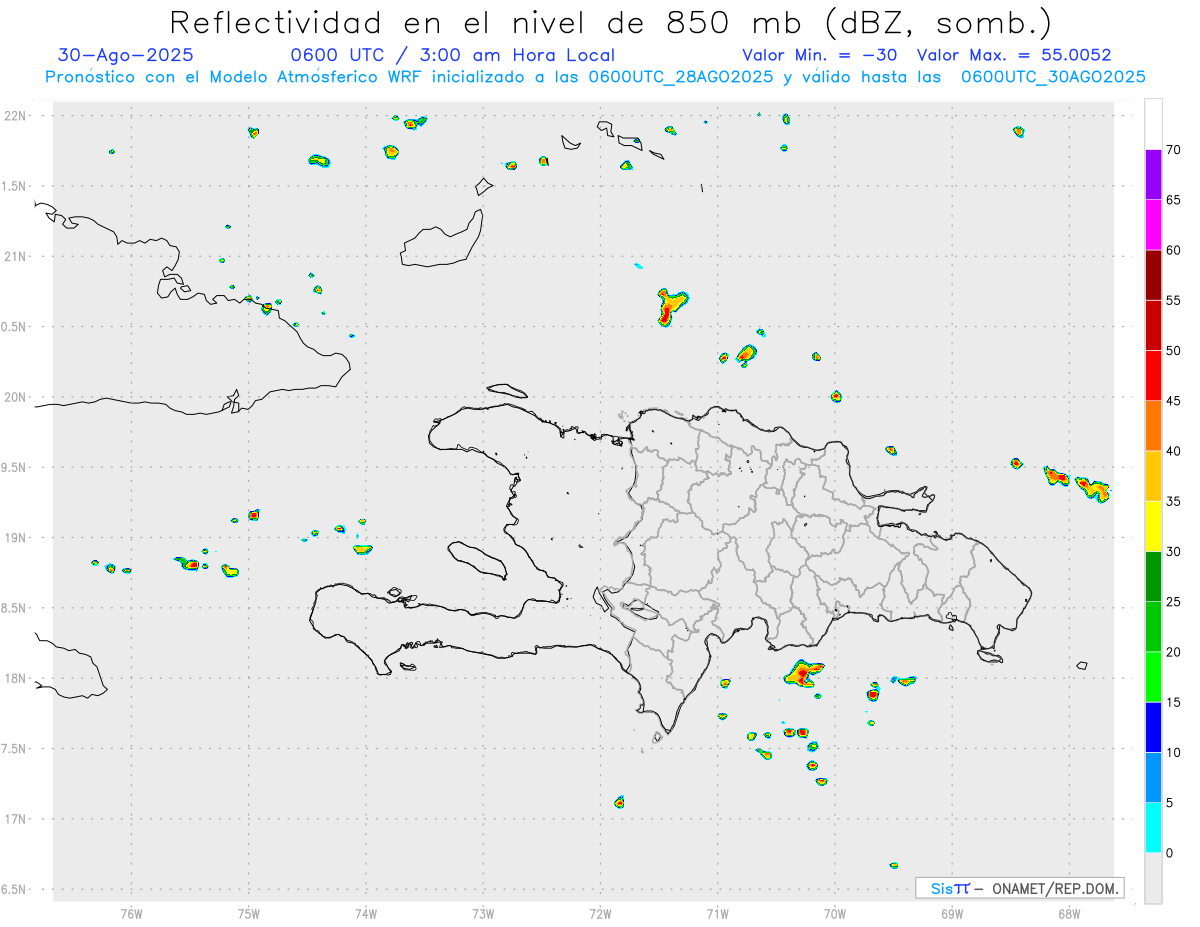Image resolution: width=1200 pixels, height=927 pixels.
Task: Select the cyan 0-5 dBZ legend band
Action: 1153,827
